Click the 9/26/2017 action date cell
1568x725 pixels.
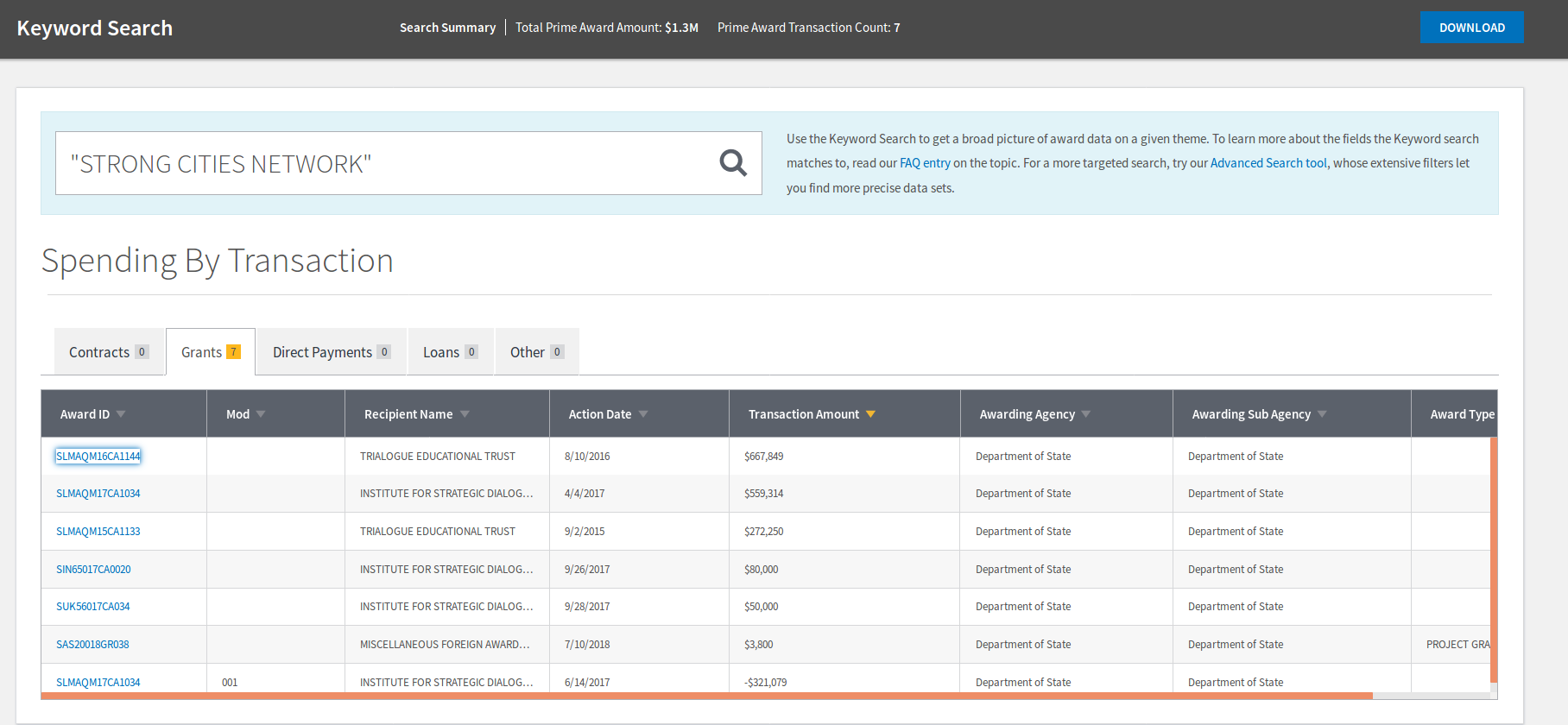(639, 570)
